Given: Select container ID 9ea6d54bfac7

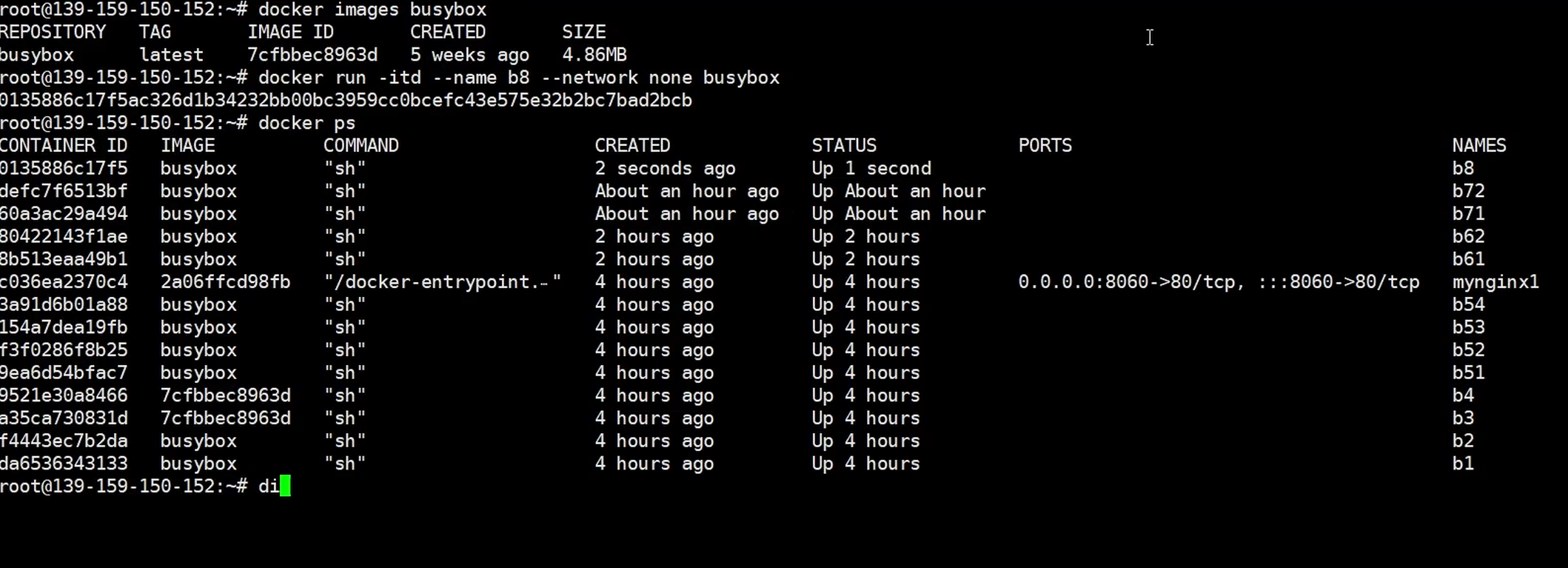Looking at the screenshot, I should pos(64,372).
